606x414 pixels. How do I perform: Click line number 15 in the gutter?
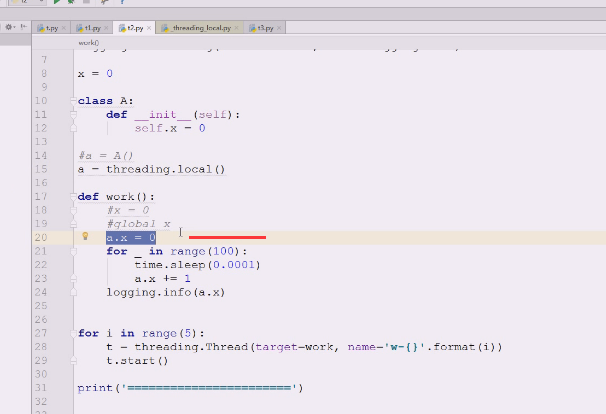click(x=41, y=169)
